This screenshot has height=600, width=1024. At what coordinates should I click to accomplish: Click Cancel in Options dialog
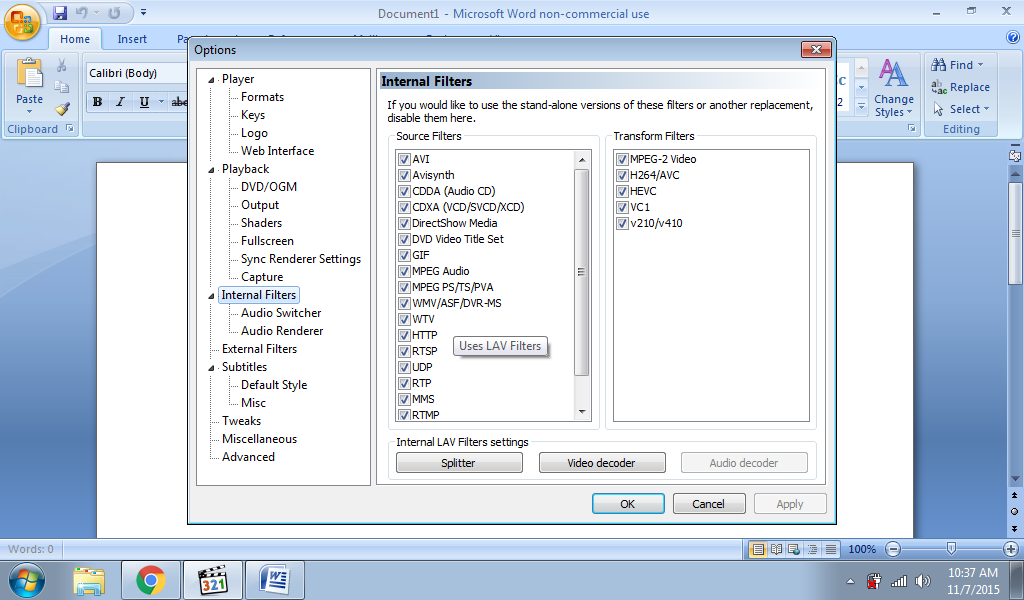click(709, 504)
